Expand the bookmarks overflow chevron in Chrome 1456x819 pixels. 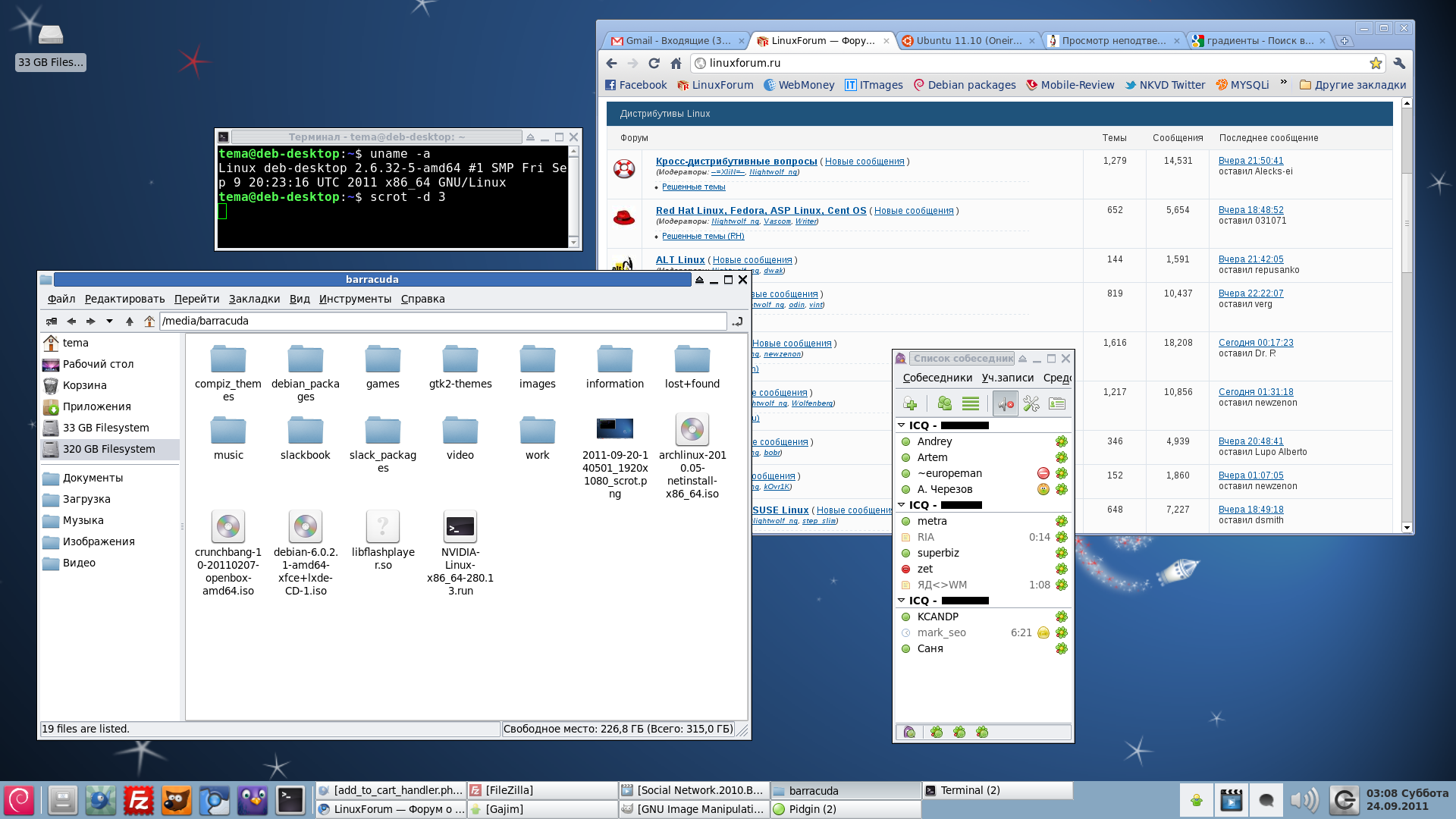click(x=1283, y=83)
